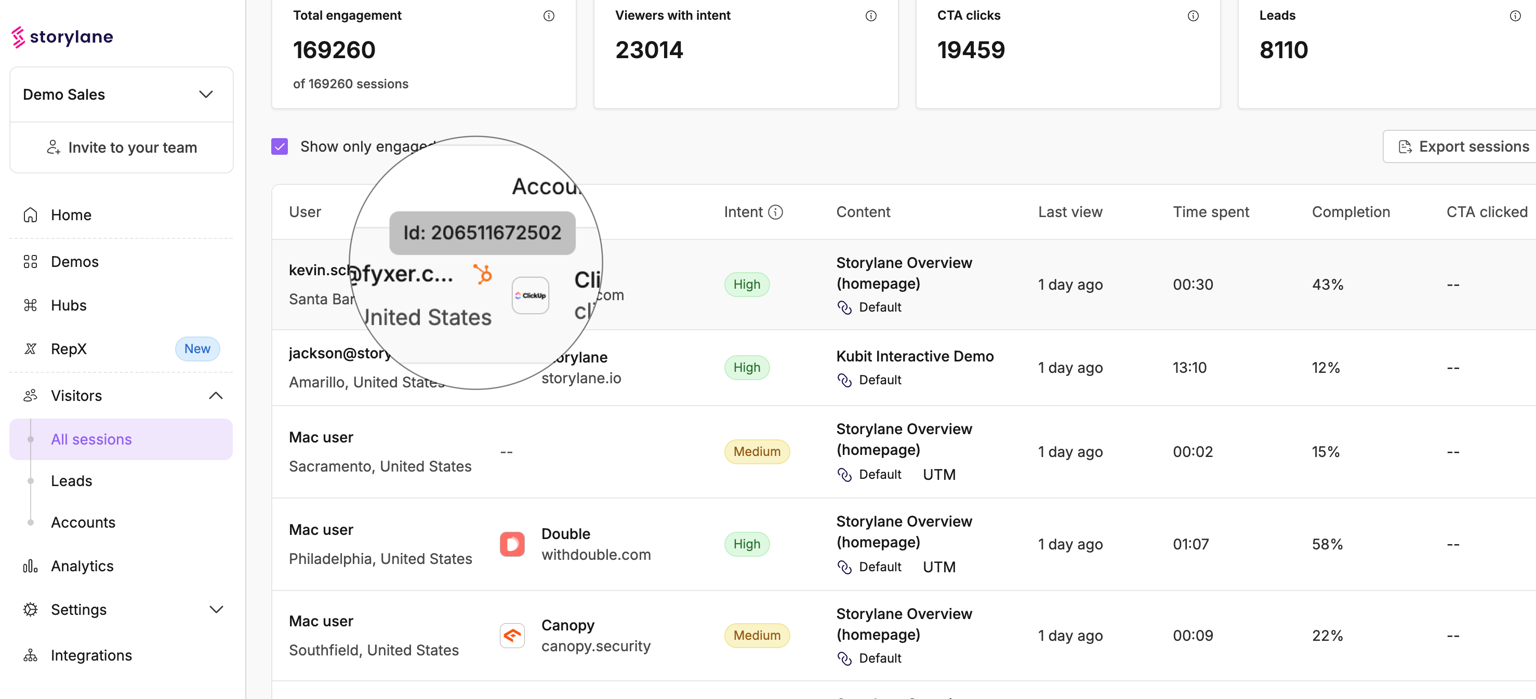Click the person-plus icon on the Invite button
This screenshot has height=699, width=1536.
point(53,147)
